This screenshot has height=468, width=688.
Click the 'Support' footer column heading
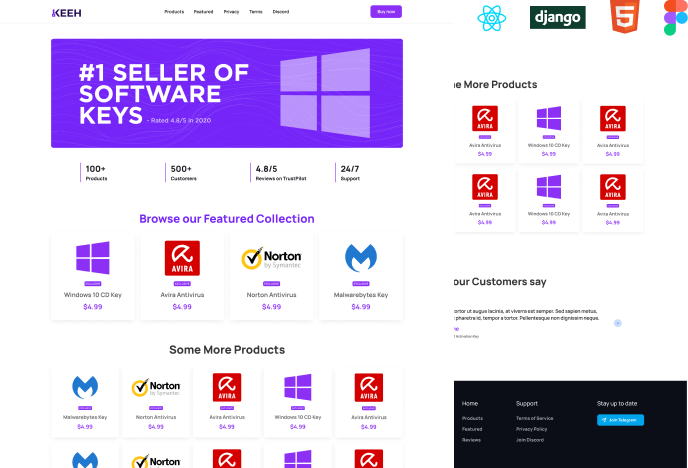point(527,404)
